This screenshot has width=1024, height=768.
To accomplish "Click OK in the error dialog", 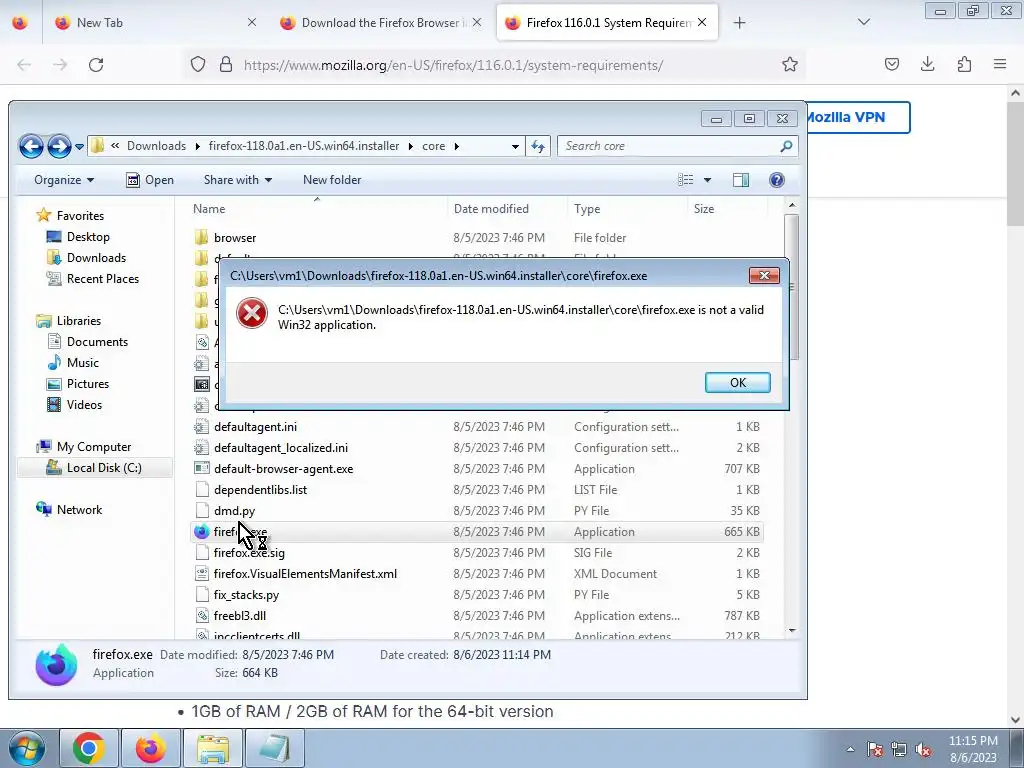I will (737, 383).
